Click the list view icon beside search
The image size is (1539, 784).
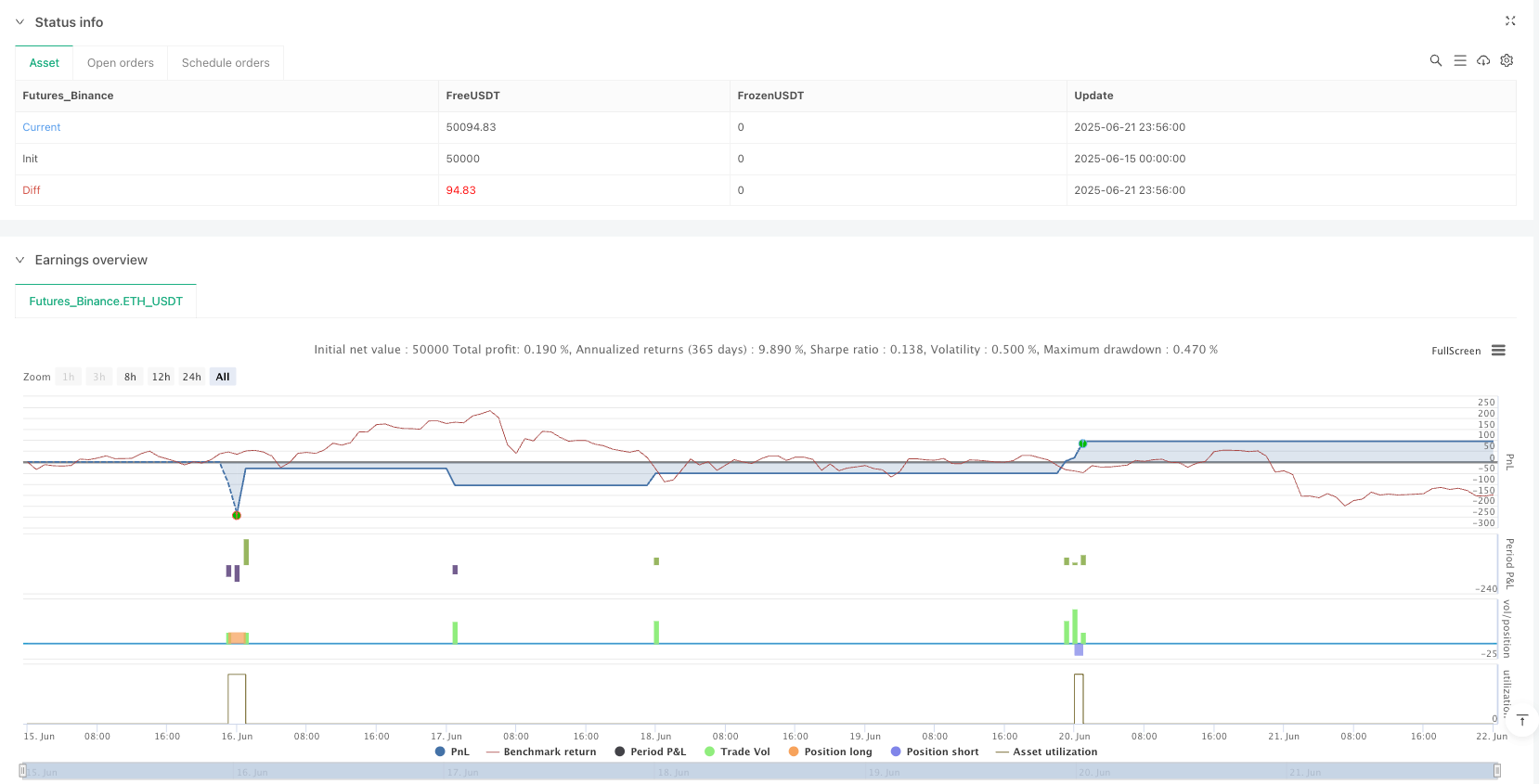pyautogui.click(x=1459, y=60)
